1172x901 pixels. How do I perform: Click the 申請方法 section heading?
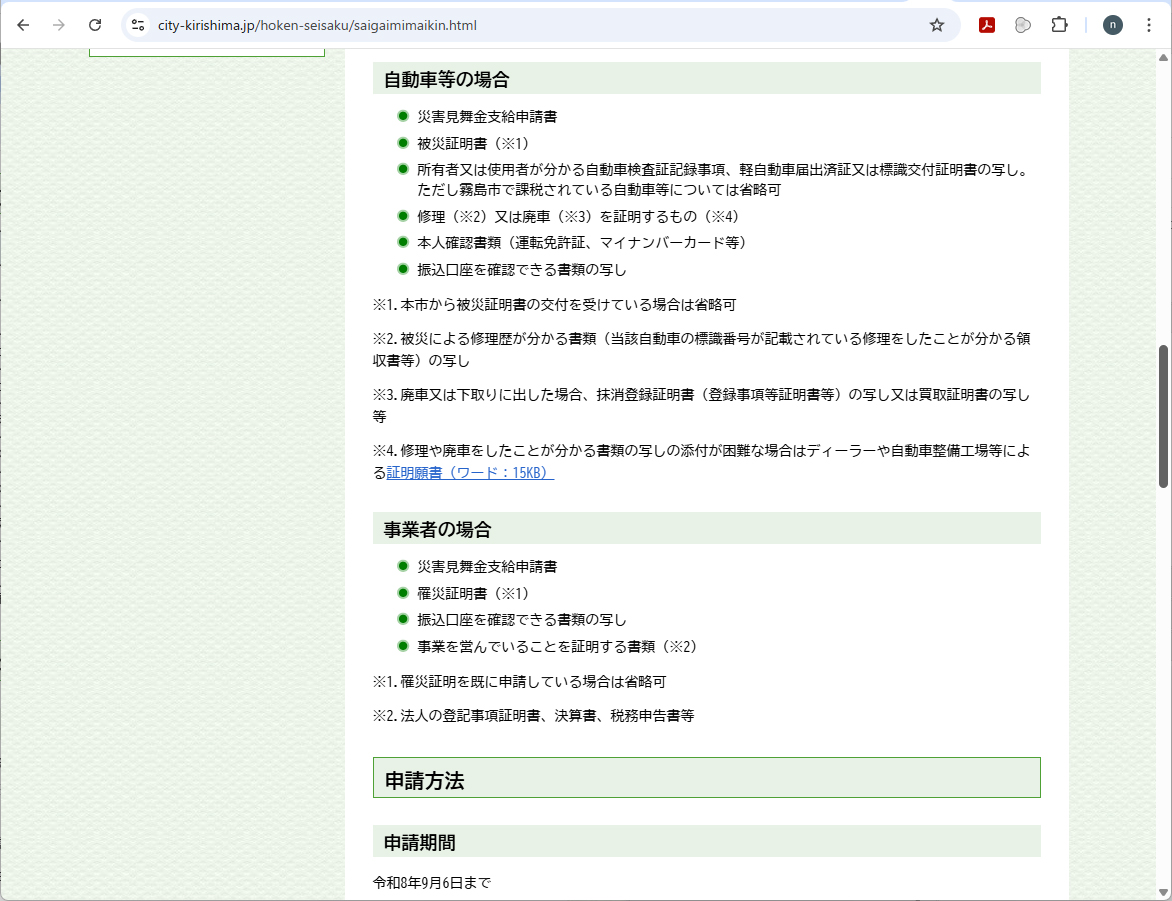coord(424,781)
